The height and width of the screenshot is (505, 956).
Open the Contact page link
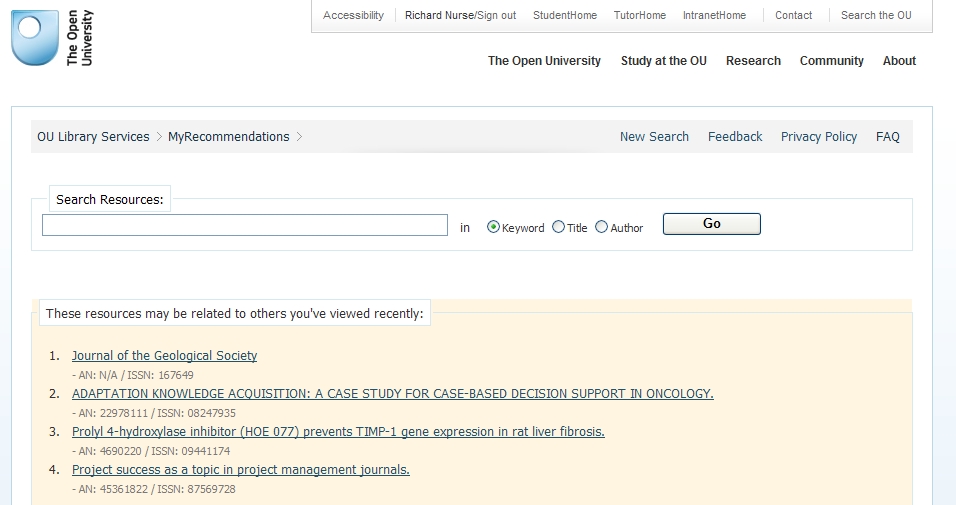click(x=793, y=15)
